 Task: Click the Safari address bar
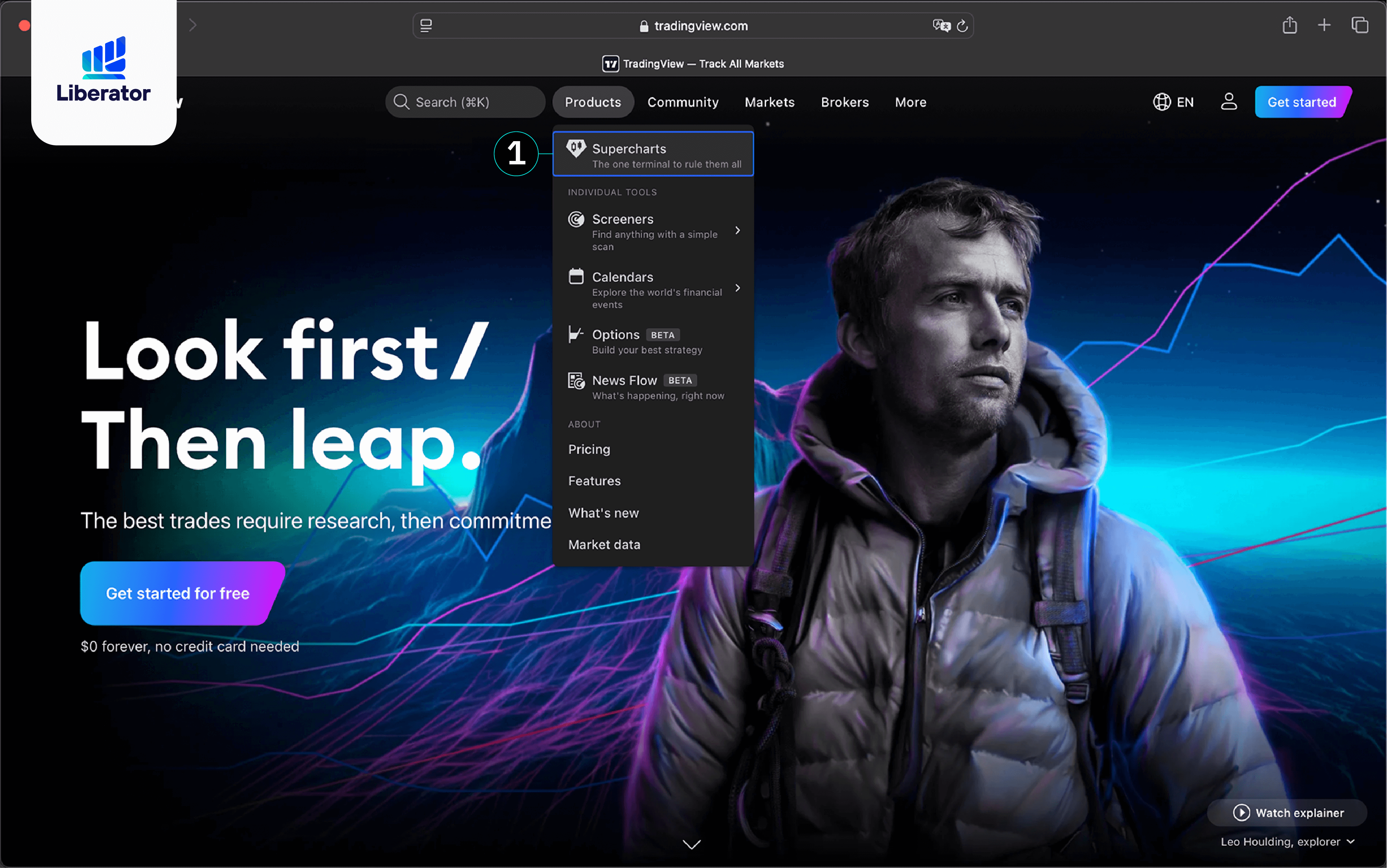[693, 26]
